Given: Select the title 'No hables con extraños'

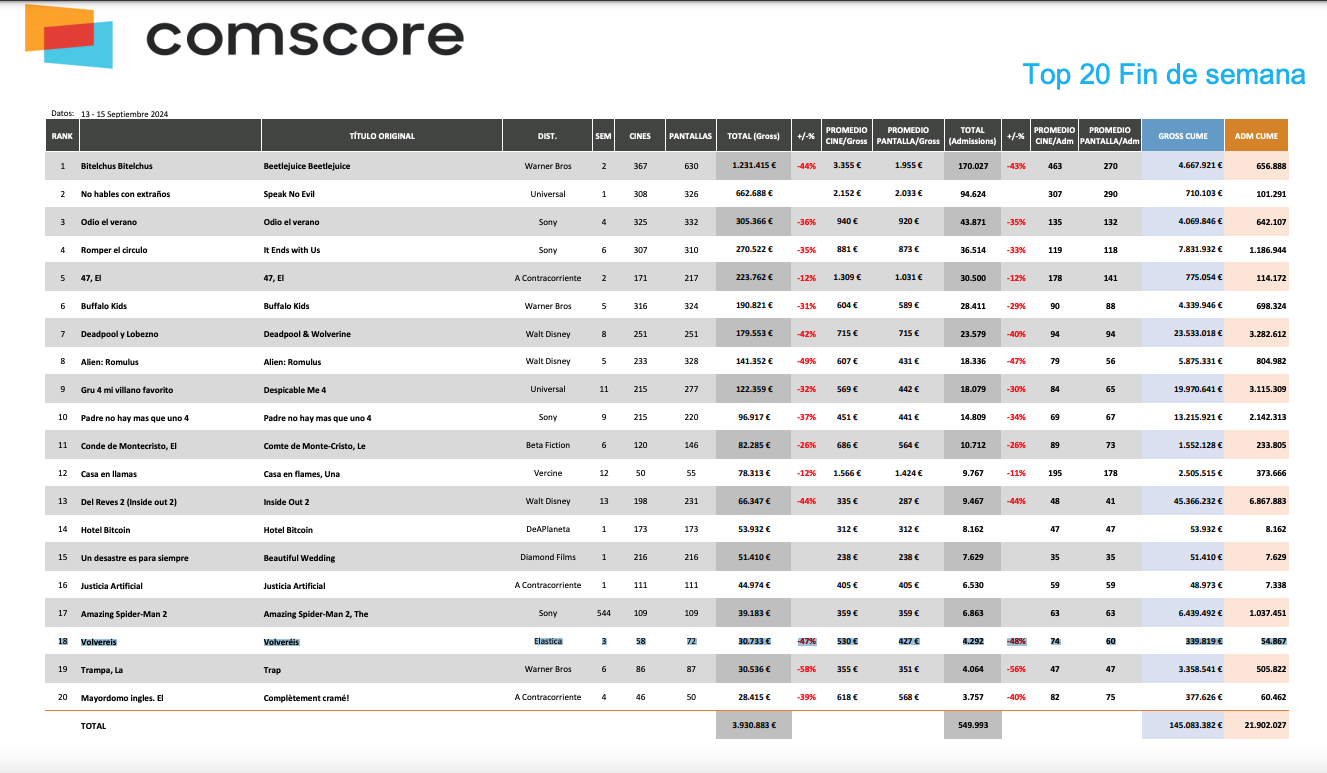Looking at the screenshot, I should click(125, 194).
